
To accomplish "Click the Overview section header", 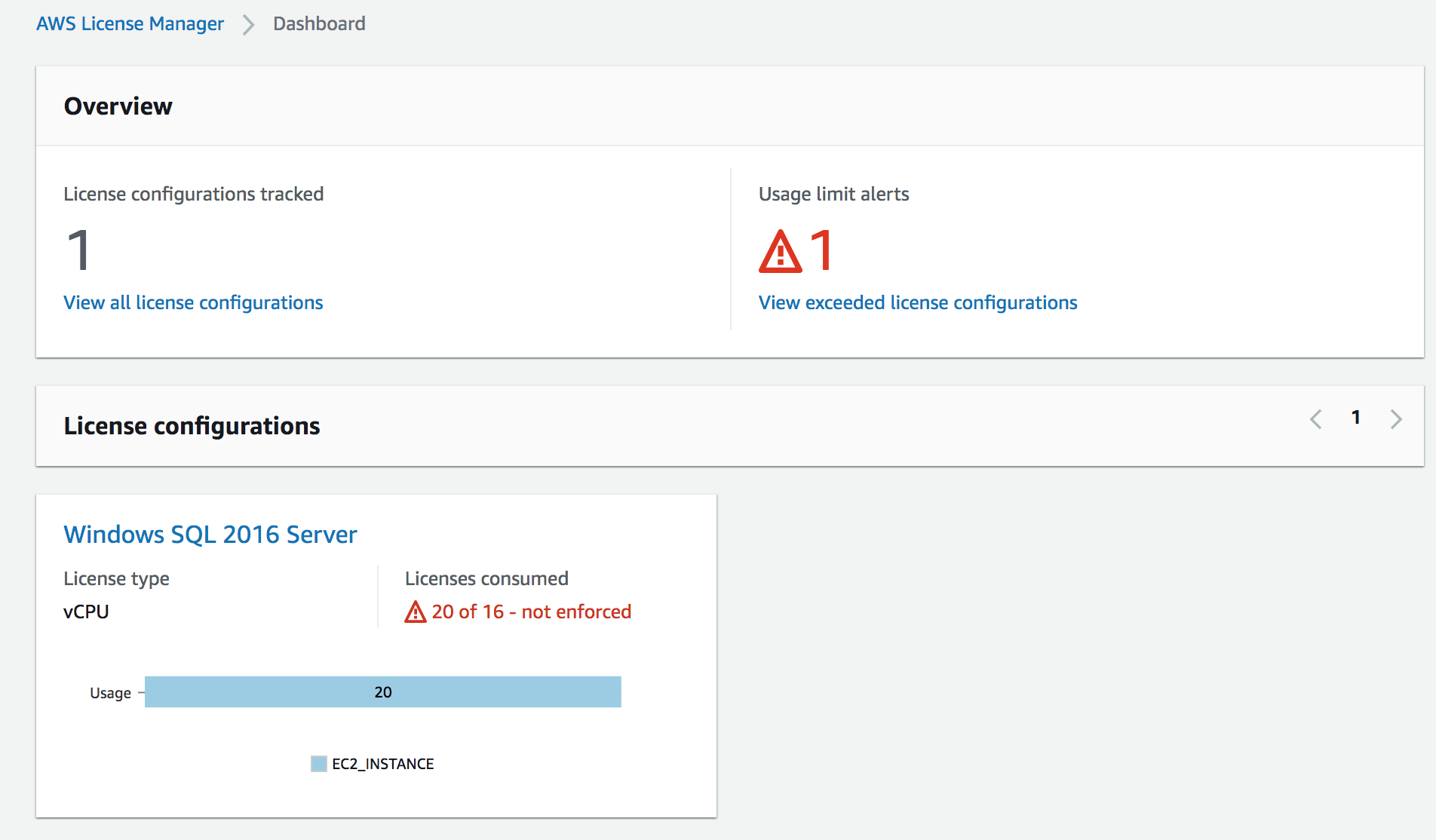I will 118,106.
